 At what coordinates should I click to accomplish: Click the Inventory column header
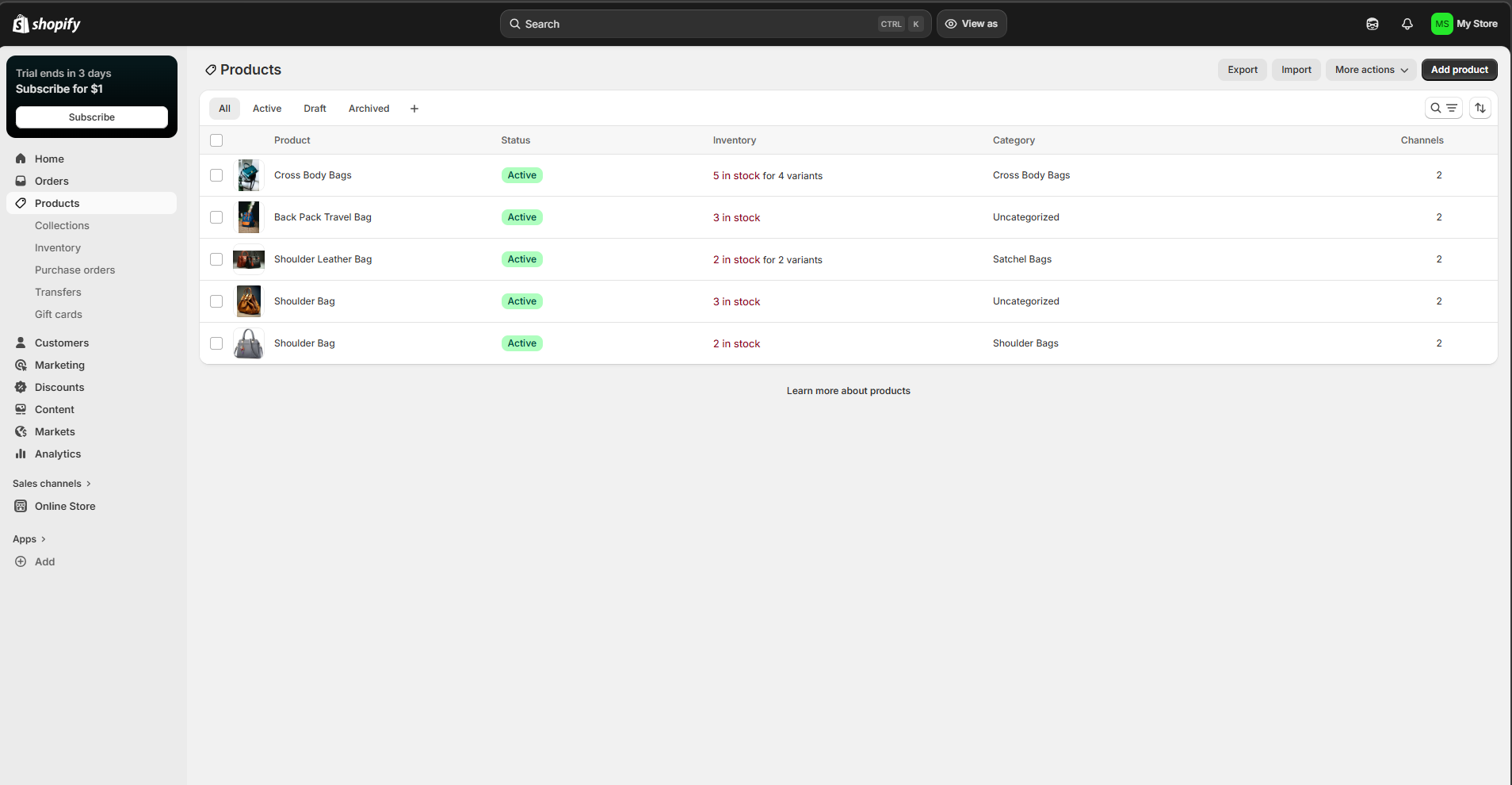click(x=735, y=140)
